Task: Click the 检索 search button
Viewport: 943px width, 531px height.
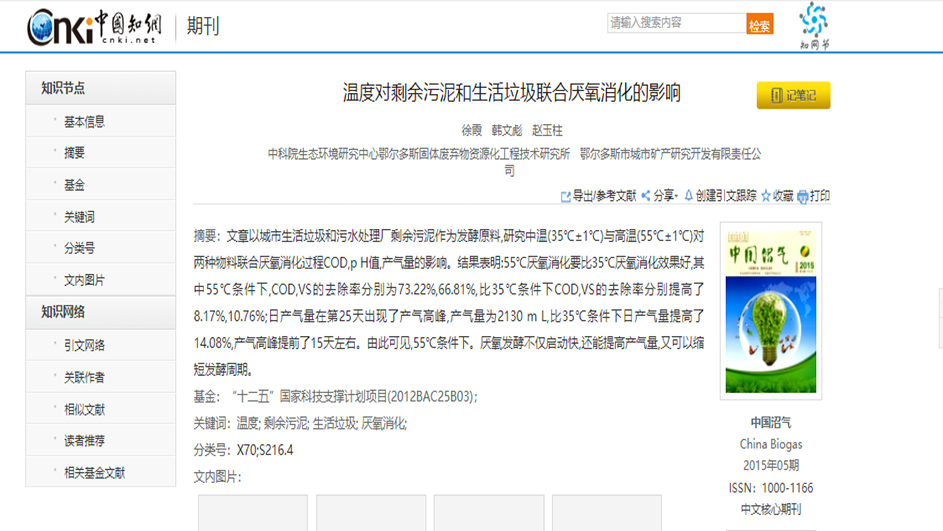Action: point(760,24)
